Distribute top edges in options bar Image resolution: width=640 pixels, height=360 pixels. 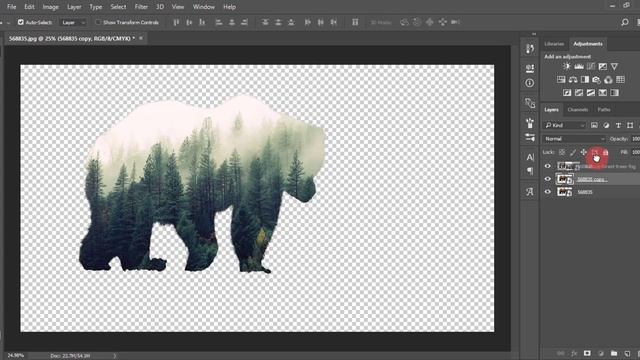coord(265,22)
